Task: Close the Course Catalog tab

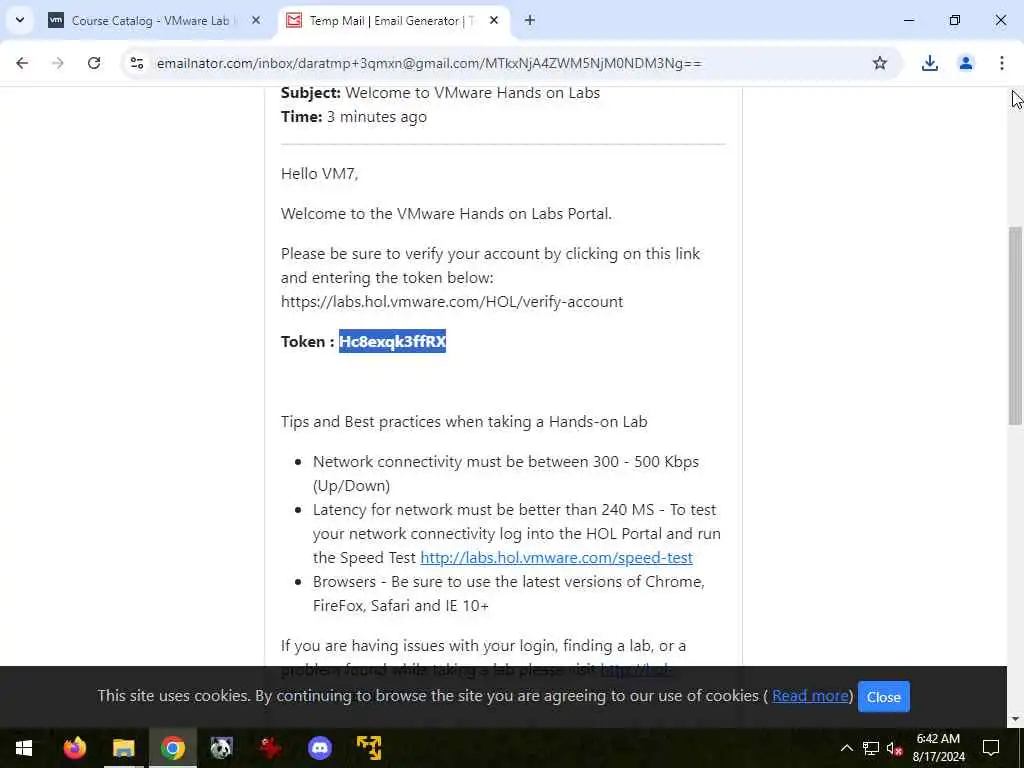Action: (256, 20)
